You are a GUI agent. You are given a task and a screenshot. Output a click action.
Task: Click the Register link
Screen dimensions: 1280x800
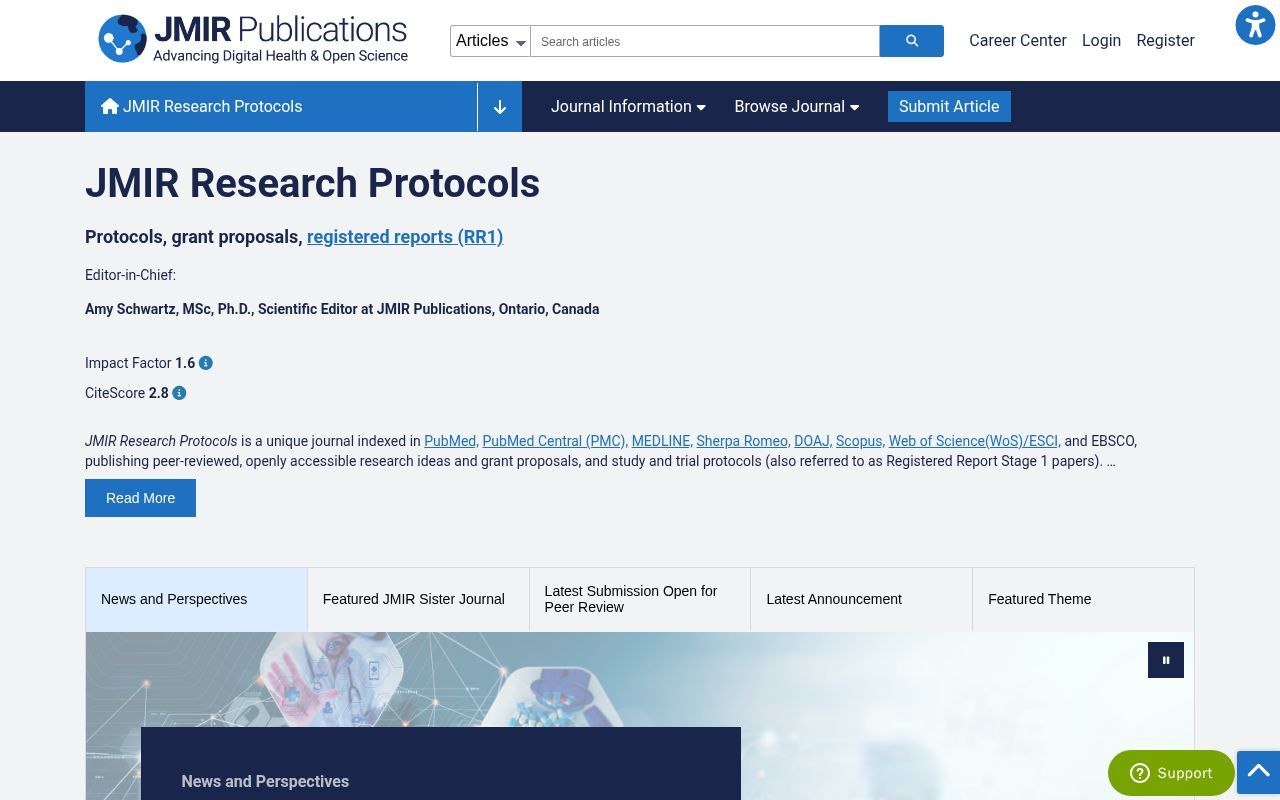[1165, 41]
